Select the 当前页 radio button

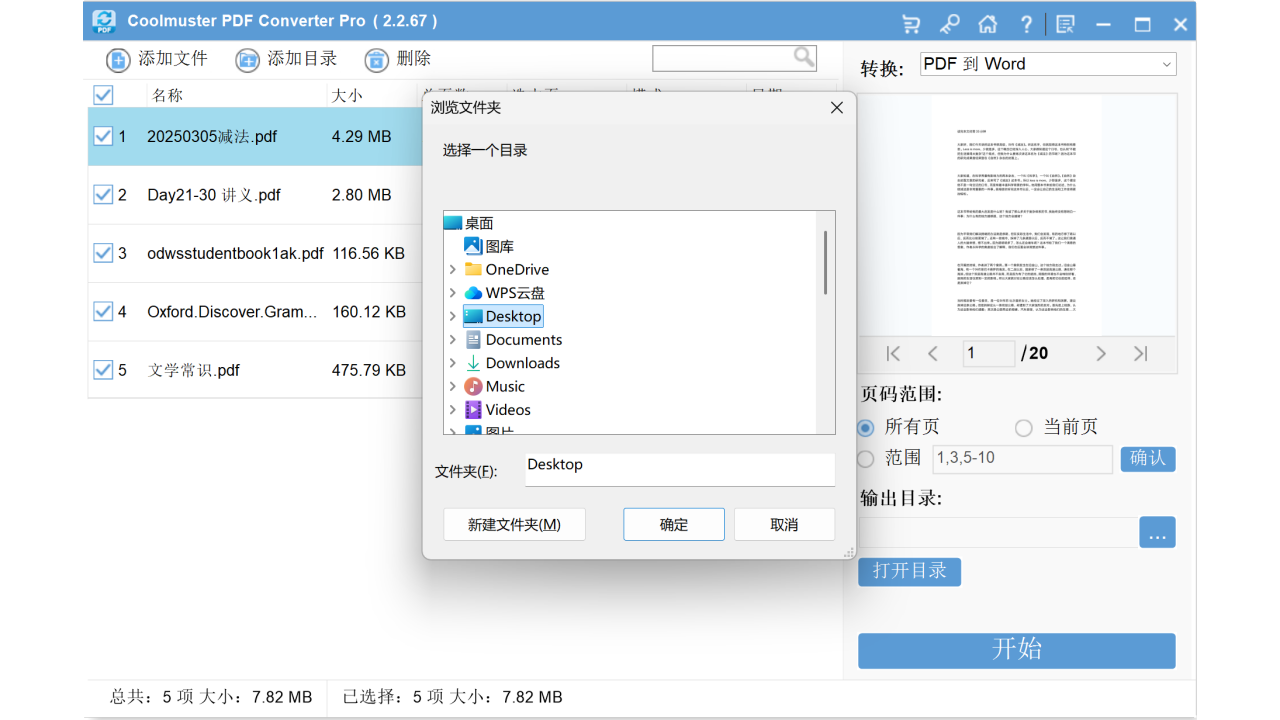click(1023, 427)
